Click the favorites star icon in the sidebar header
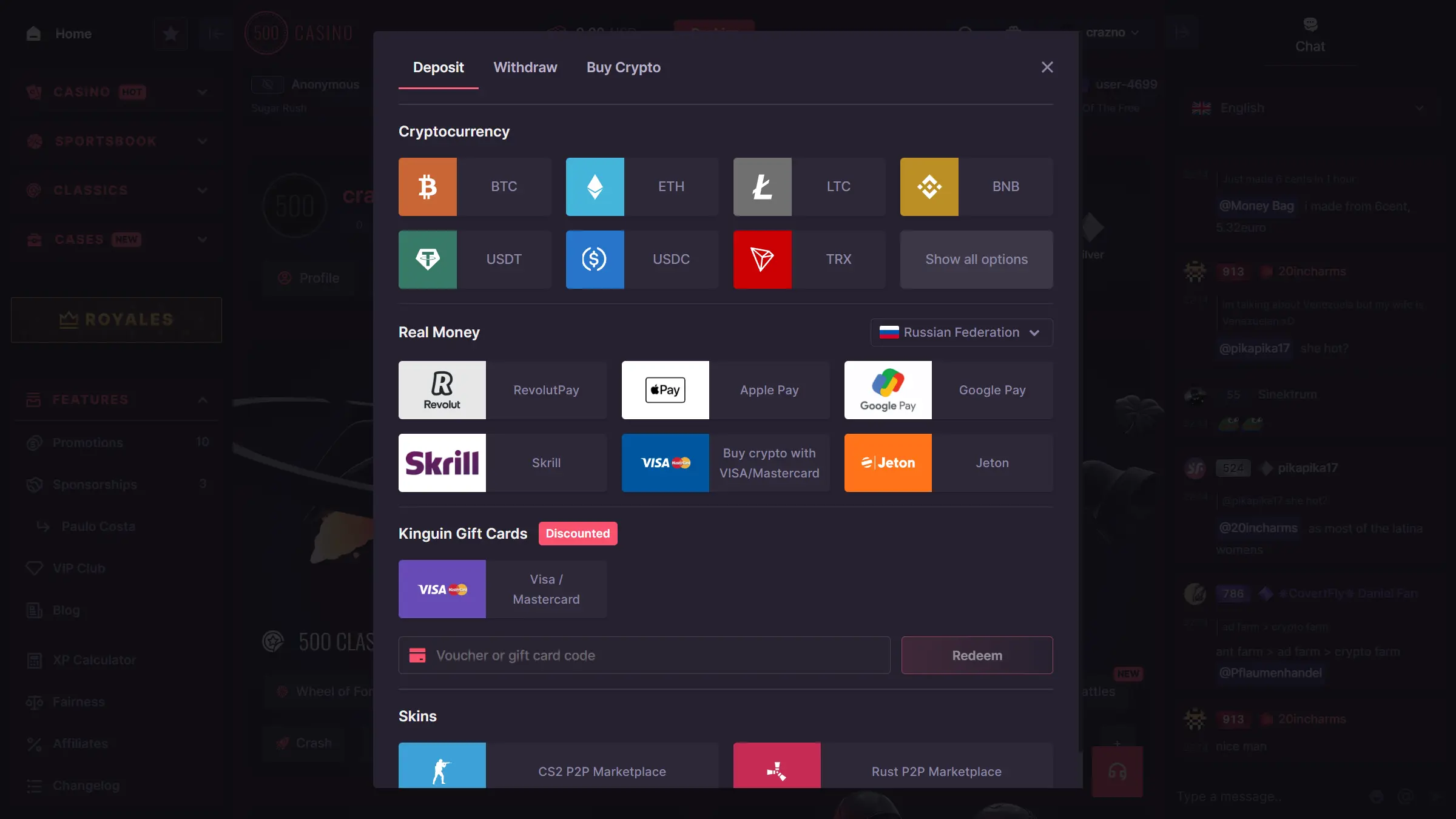Viewport: 1456px width, 819px height. coord(170,33)
